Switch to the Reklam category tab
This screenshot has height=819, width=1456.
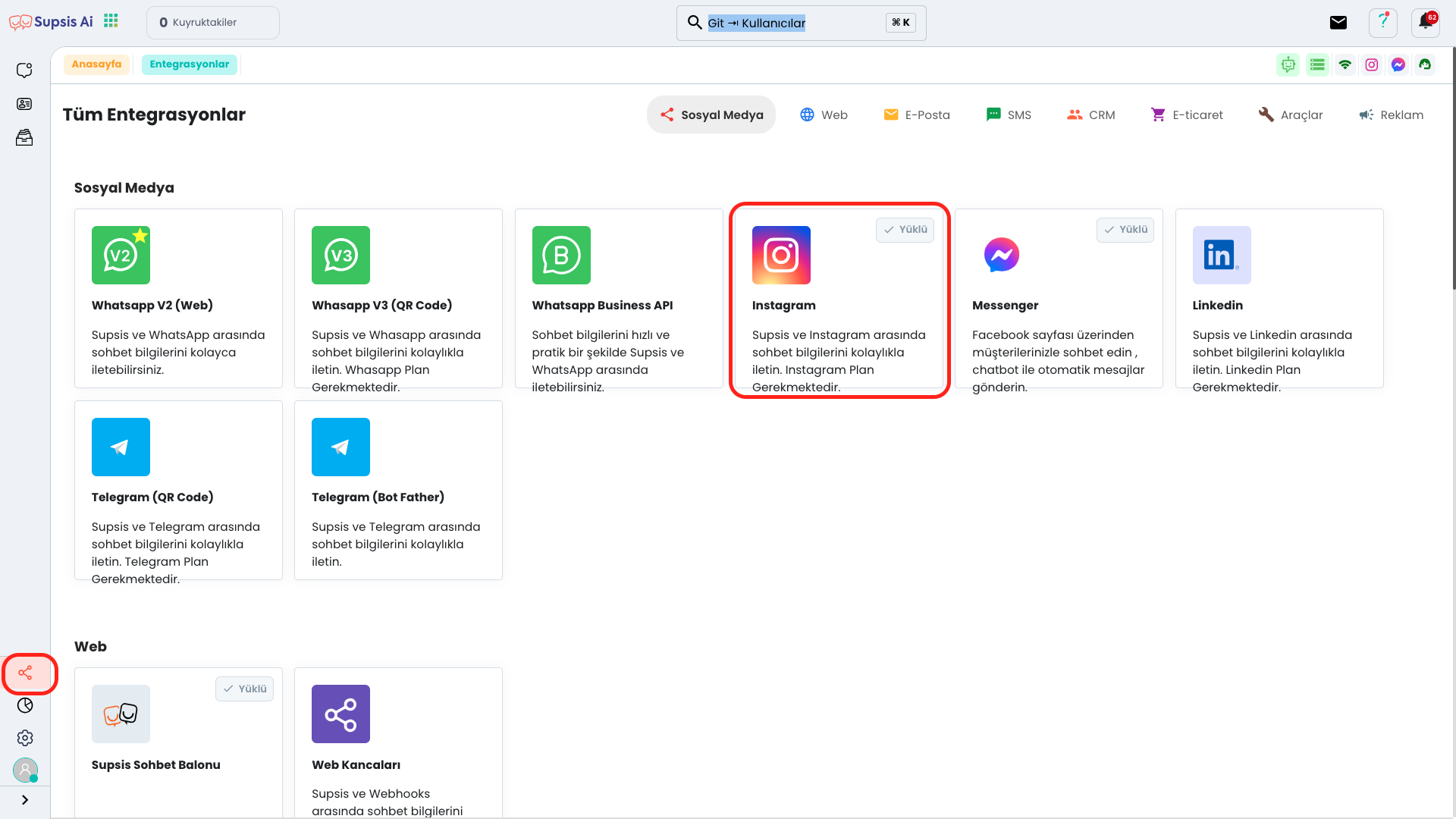[1392, 115]
